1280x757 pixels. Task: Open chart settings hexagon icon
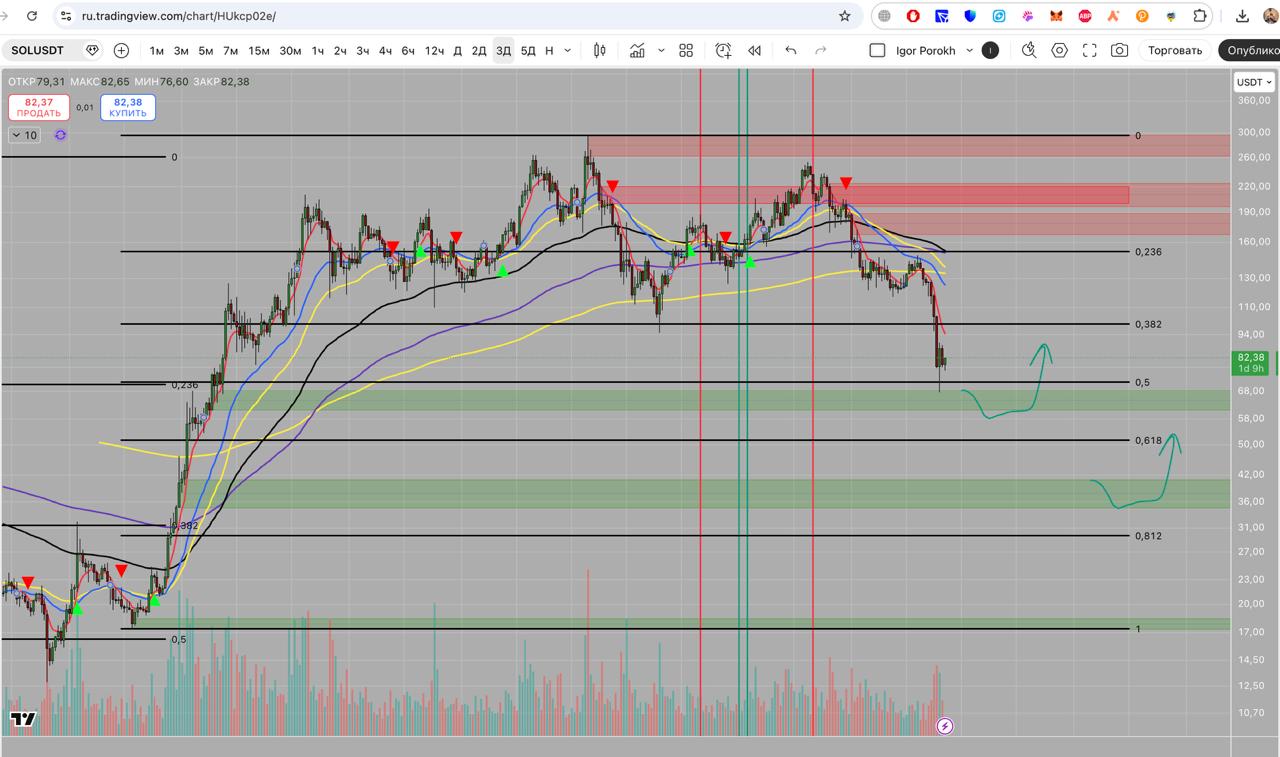pos(1060,50)
